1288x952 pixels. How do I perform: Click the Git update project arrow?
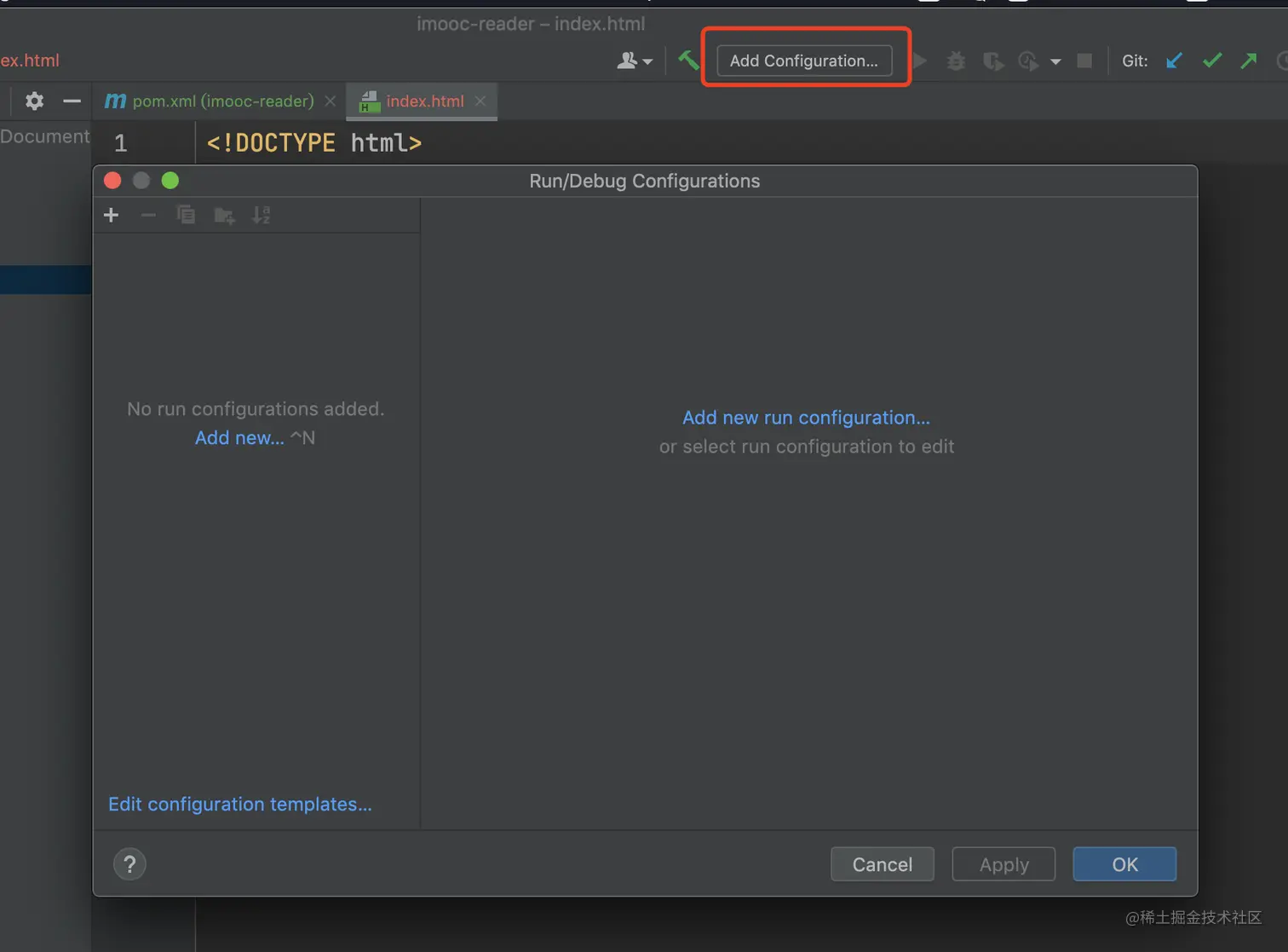[x=1175, y=61]
